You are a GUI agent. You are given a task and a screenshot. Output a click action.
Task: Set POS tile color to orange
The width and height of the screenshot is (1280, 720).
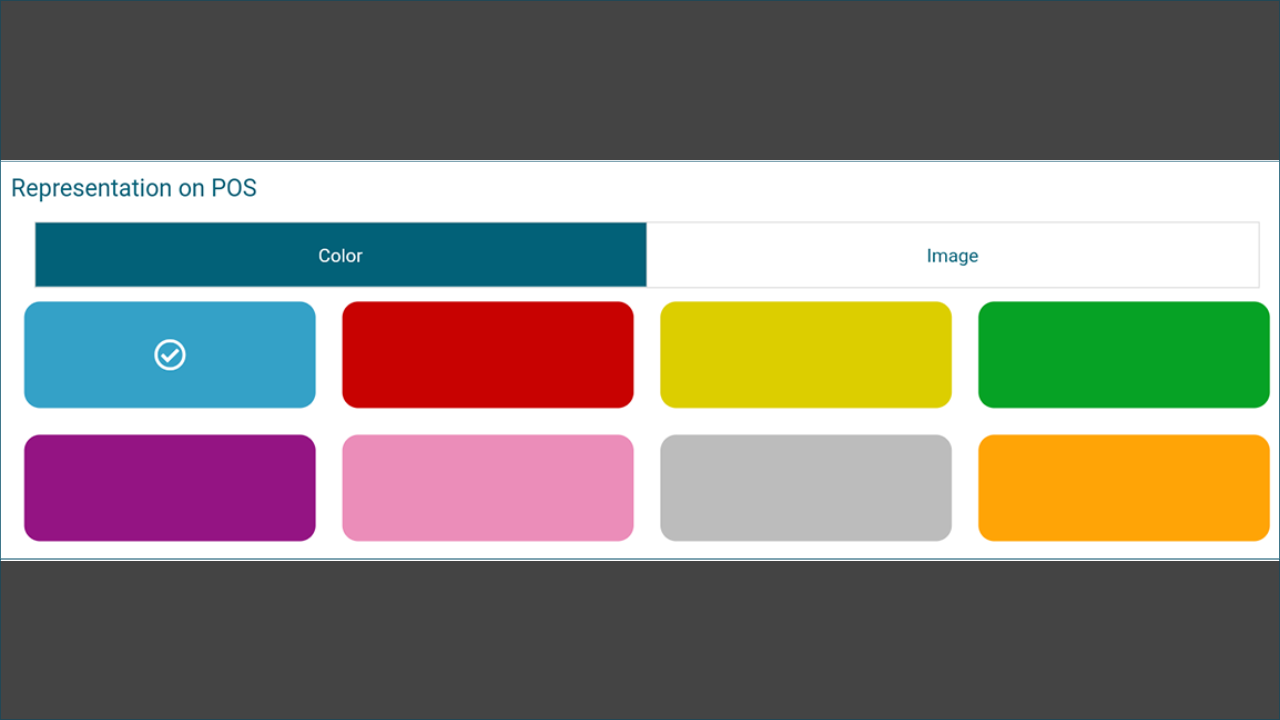click(x=1124, y=488)
